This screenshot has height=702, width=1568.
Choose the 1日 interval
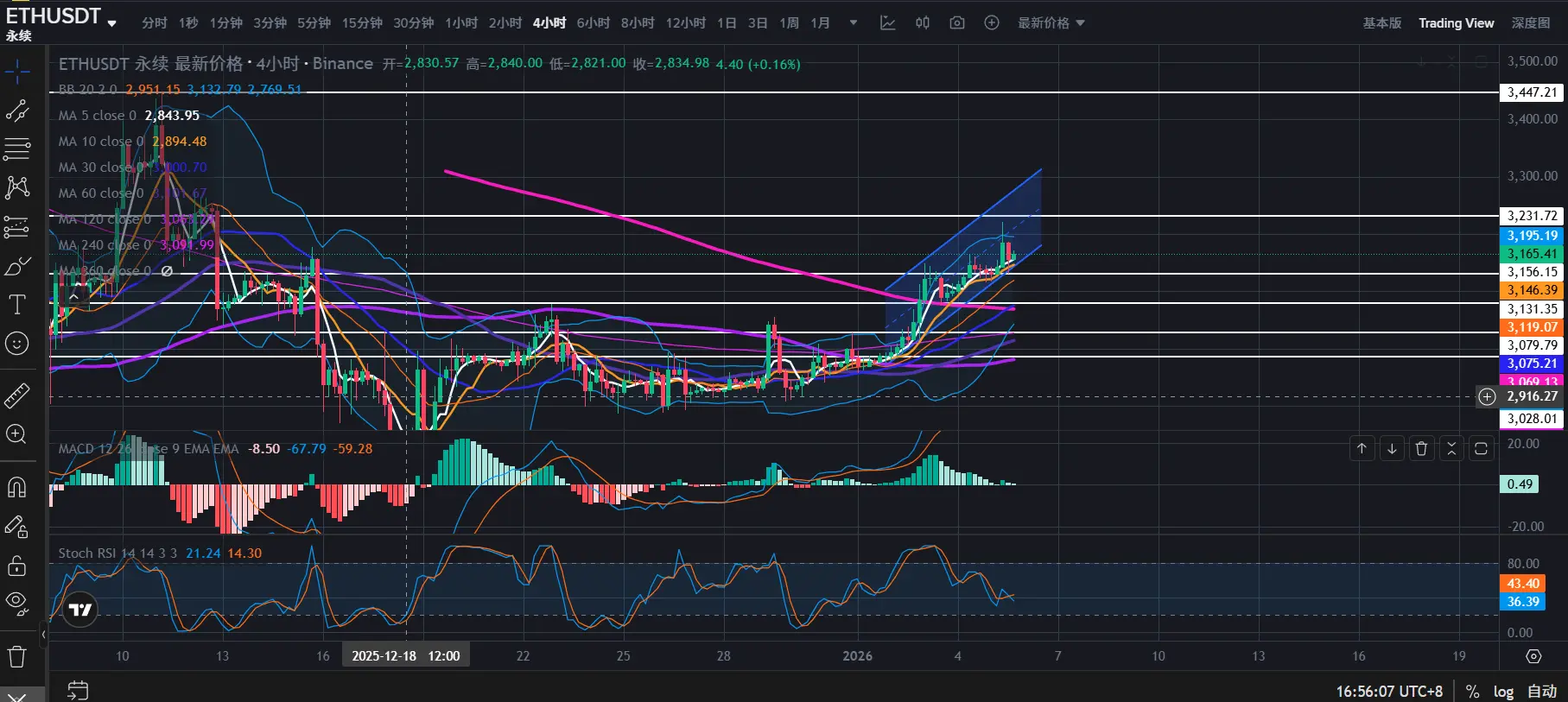(727, 23)
